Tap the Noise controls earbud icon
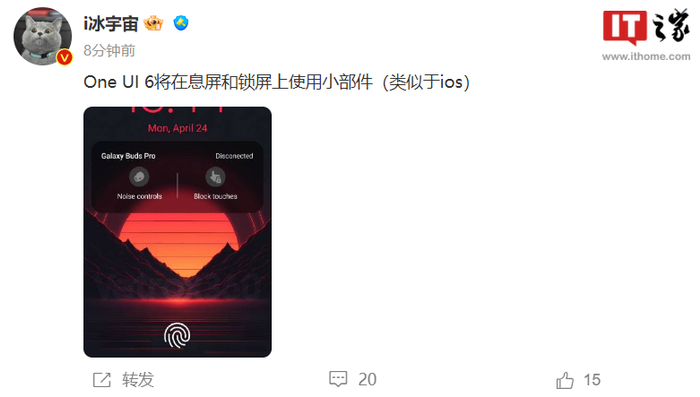 139,177
